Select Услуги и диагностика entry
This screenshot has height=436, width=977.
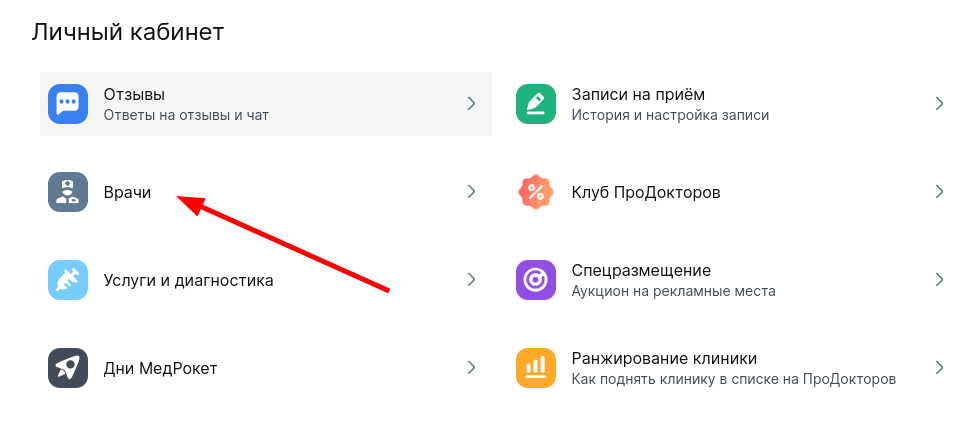pos(188,280)
